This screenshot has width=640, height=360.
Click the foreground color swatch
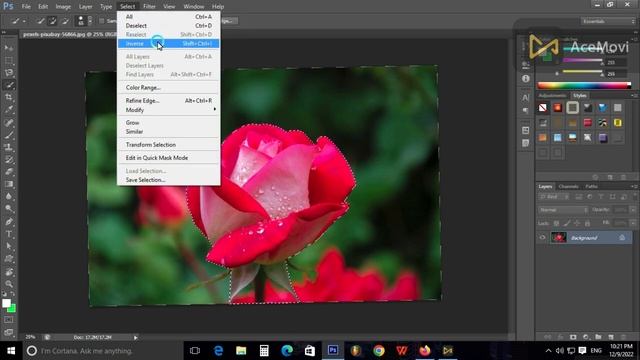point(6,303)
